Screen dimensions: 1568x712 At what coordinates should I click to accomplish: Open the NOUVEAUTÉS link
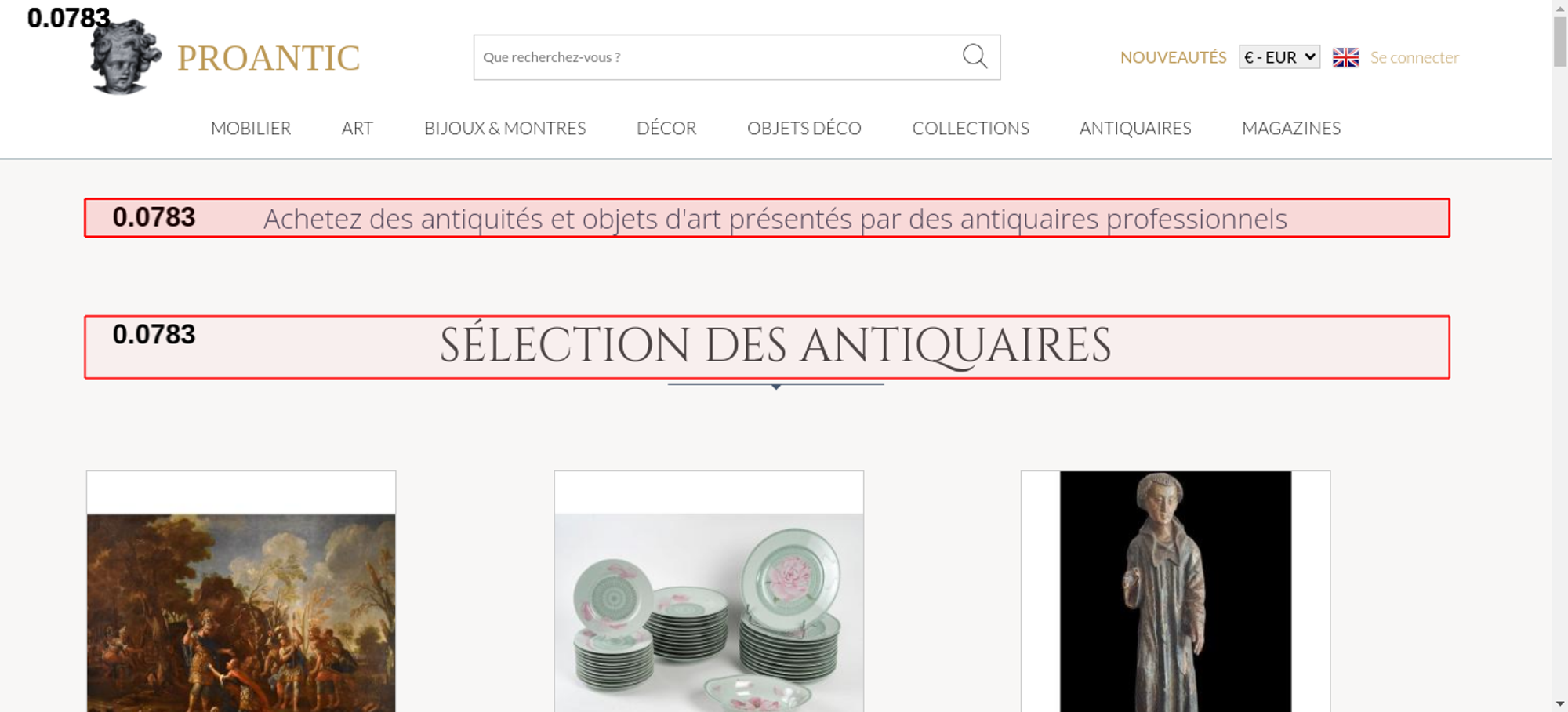point(1173,57)
